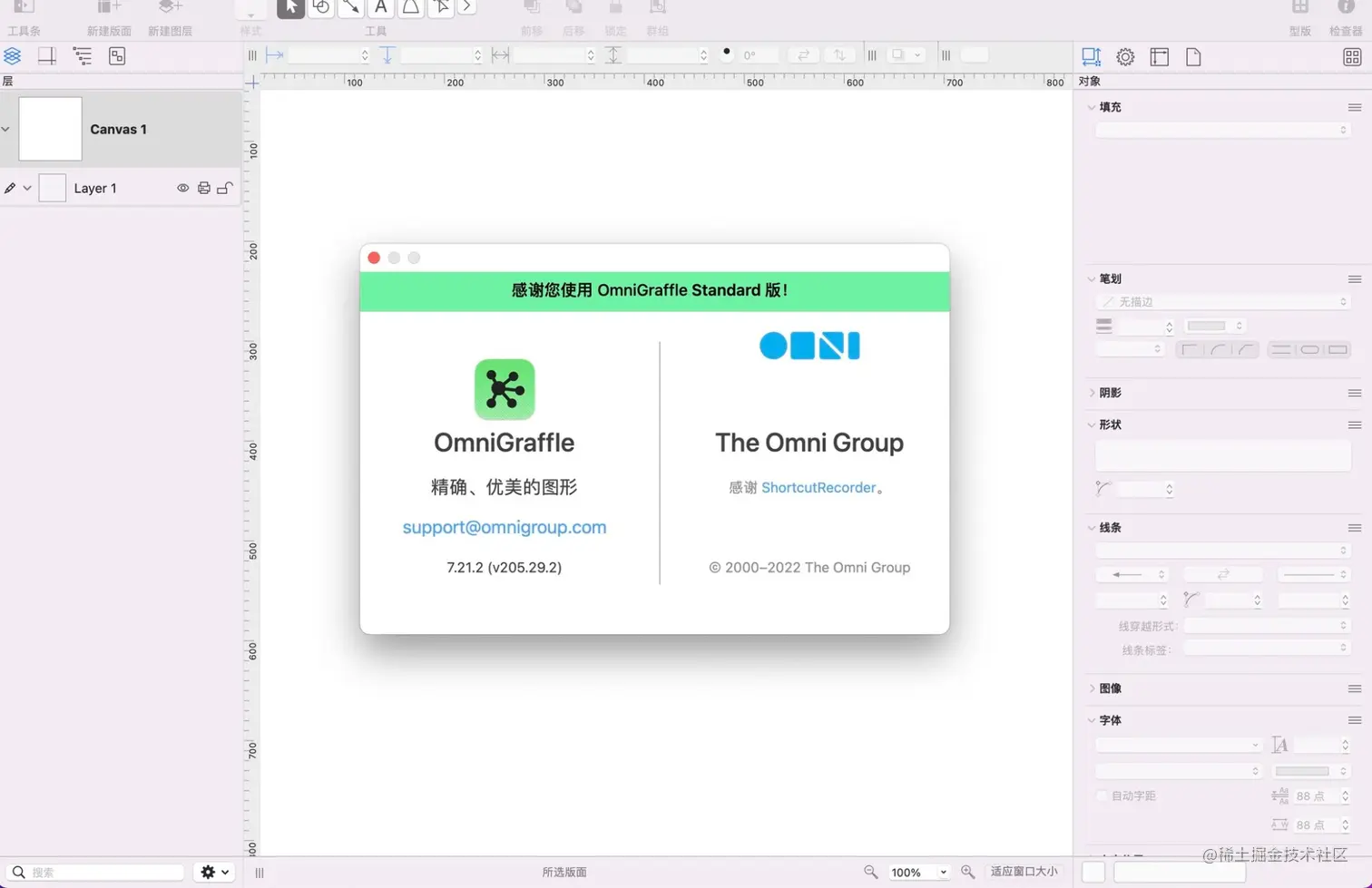Expand the 图像 image section
The image size is (1372, 888).
(x=1092, y=688)
